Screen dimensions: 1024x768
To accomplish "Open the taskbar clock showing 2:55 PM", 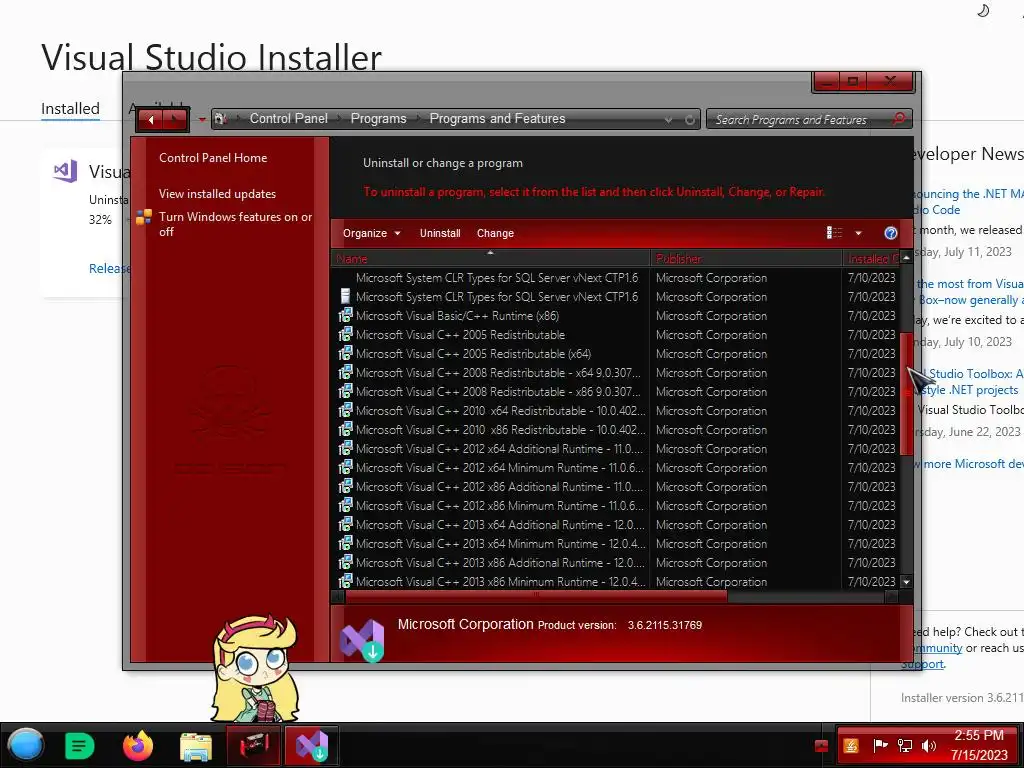I will tap(979, 745).
